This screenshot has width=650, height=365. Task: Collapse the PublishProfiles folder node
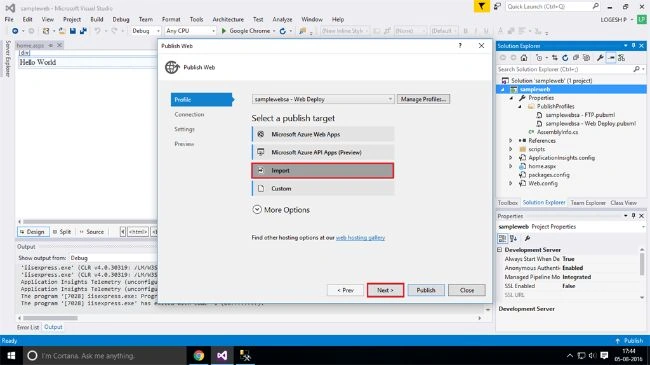pos(519,107)
